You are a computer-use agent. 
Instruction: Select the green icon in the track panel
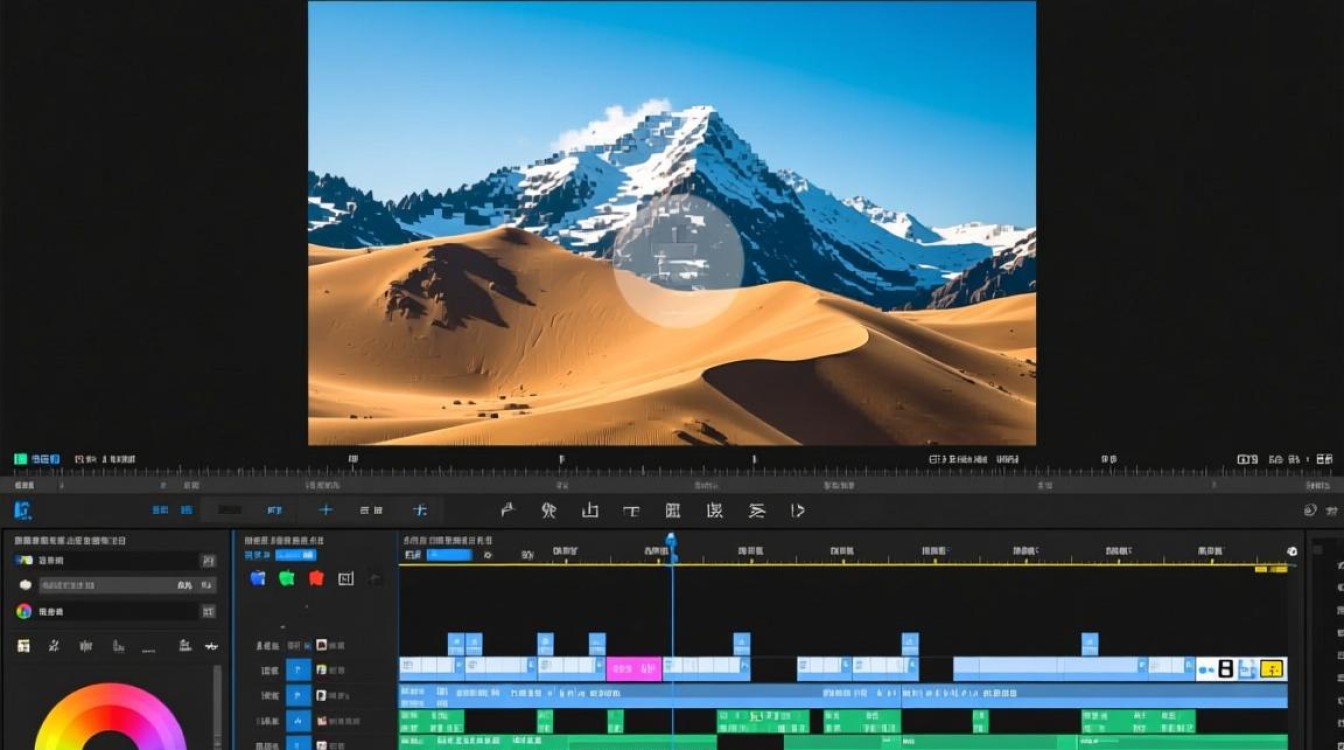pos(287,578)
